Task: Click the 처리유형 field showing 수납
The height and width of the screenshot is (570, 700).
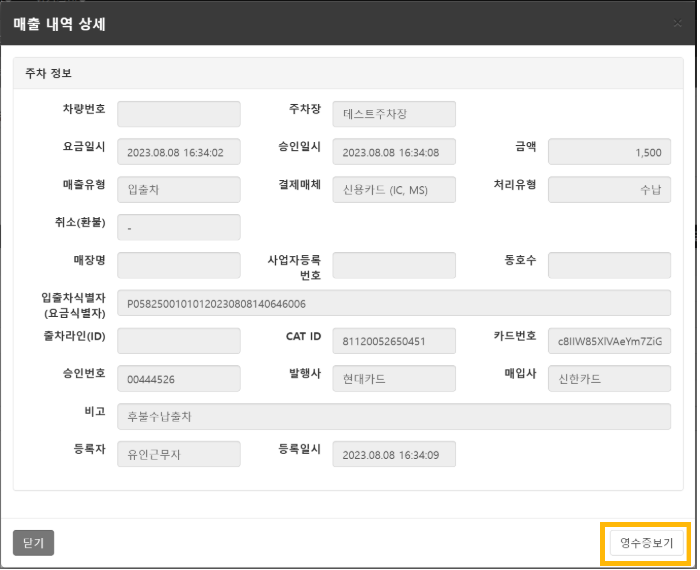Action: (x=611, y=190)
